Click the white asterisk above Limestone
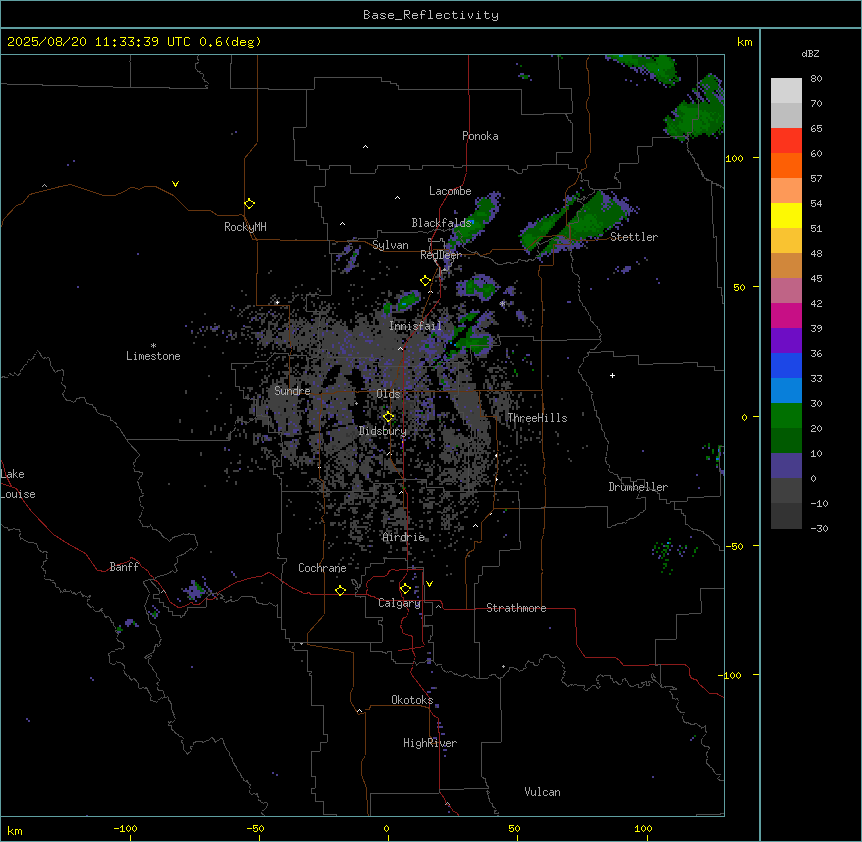Screen dimensions: 862x842 click(153, 346)
